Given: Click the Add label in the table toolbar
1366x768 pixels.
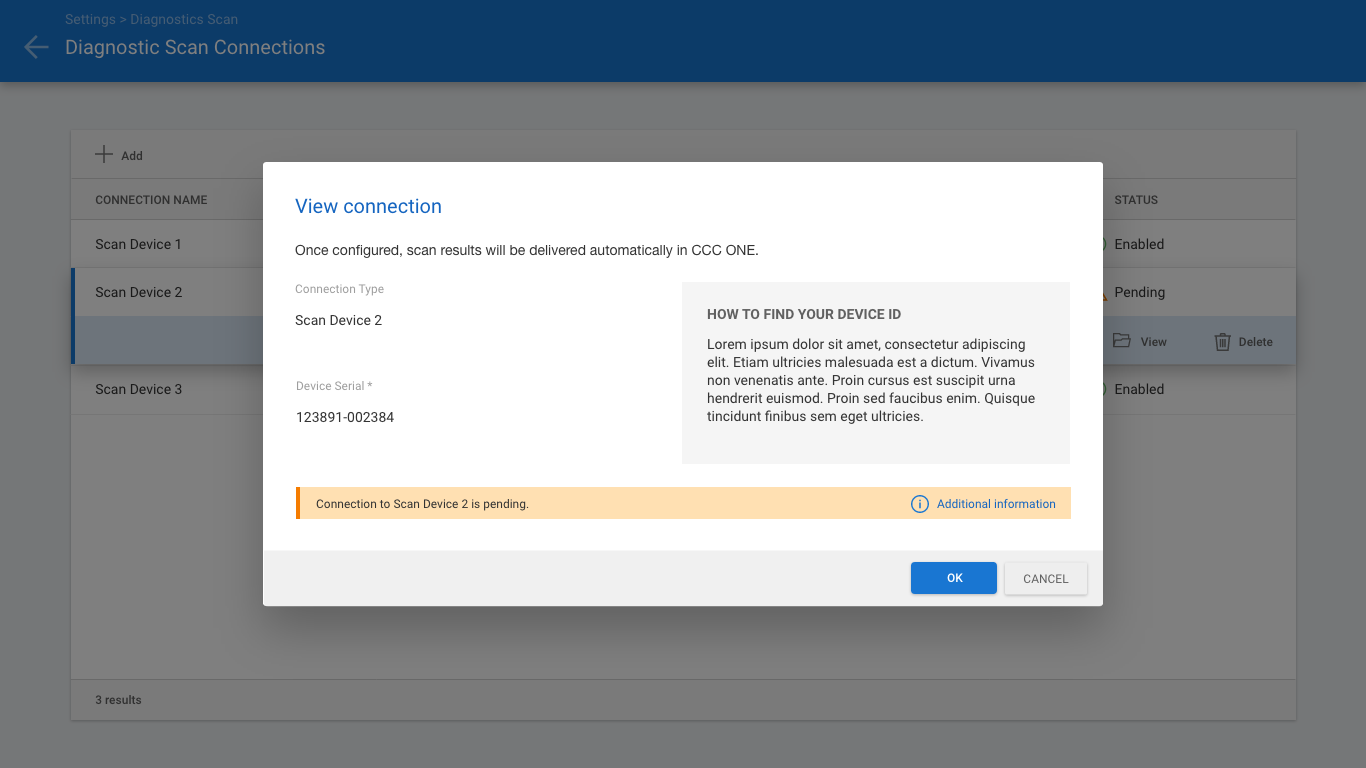Looking at the screenshot, I should (x=132, y=156).
